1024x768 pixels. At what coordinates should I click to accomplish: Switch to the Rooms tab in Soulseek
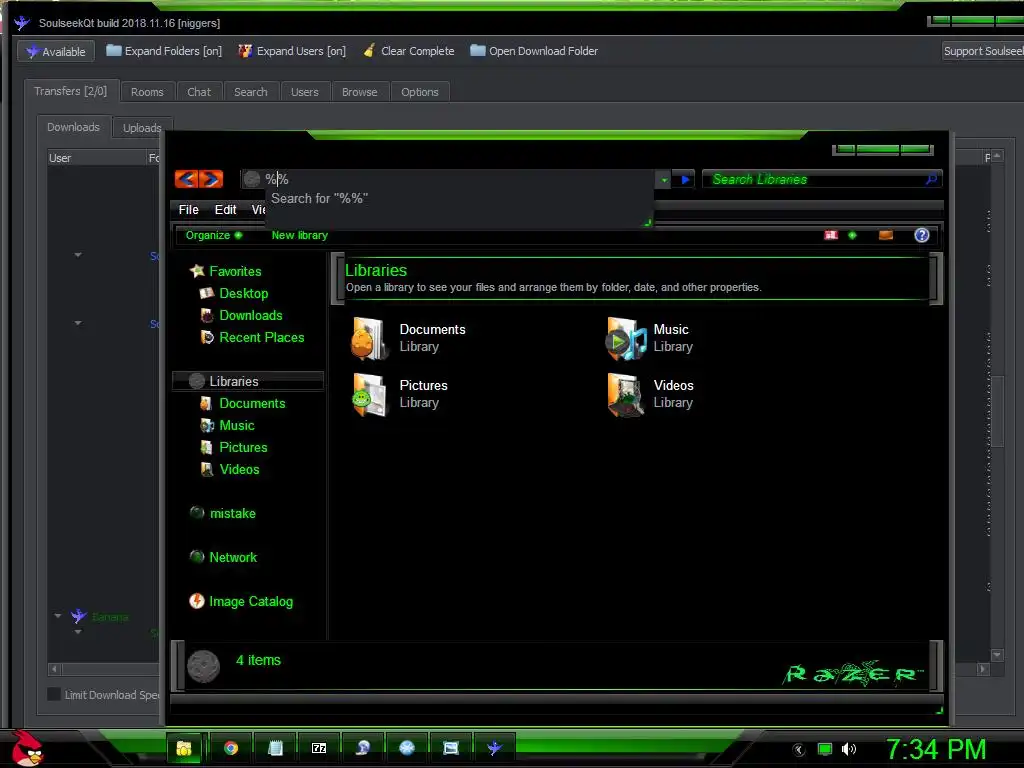pos(147,92)
